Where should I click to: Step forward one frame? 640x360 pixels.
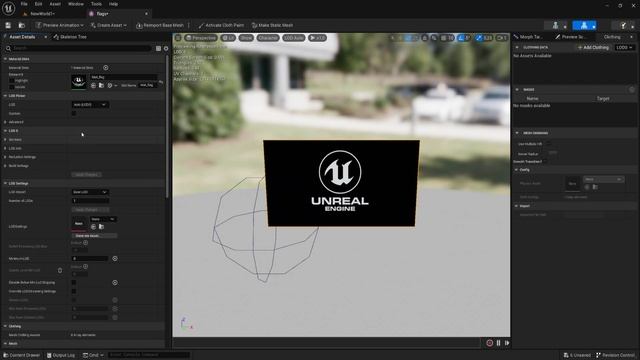(507, 343)
